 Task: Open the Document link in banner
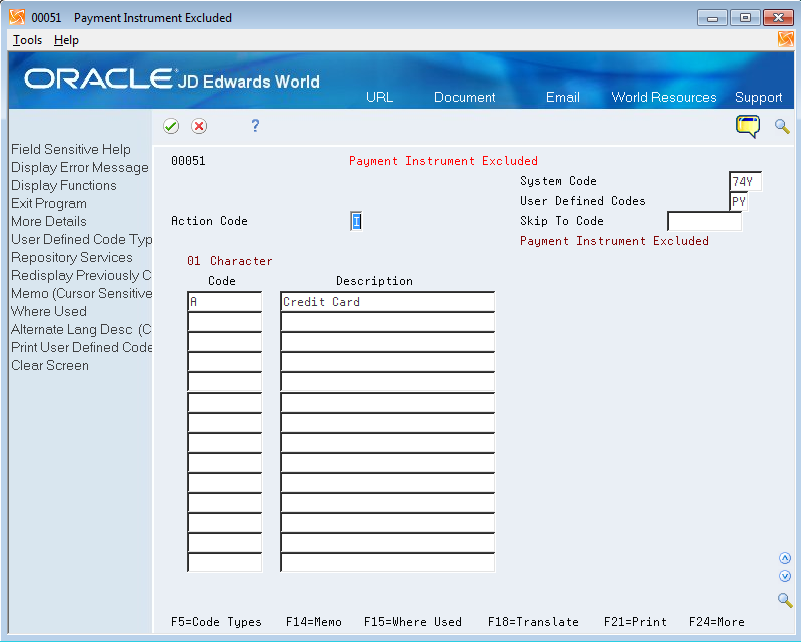click(464, 97)
